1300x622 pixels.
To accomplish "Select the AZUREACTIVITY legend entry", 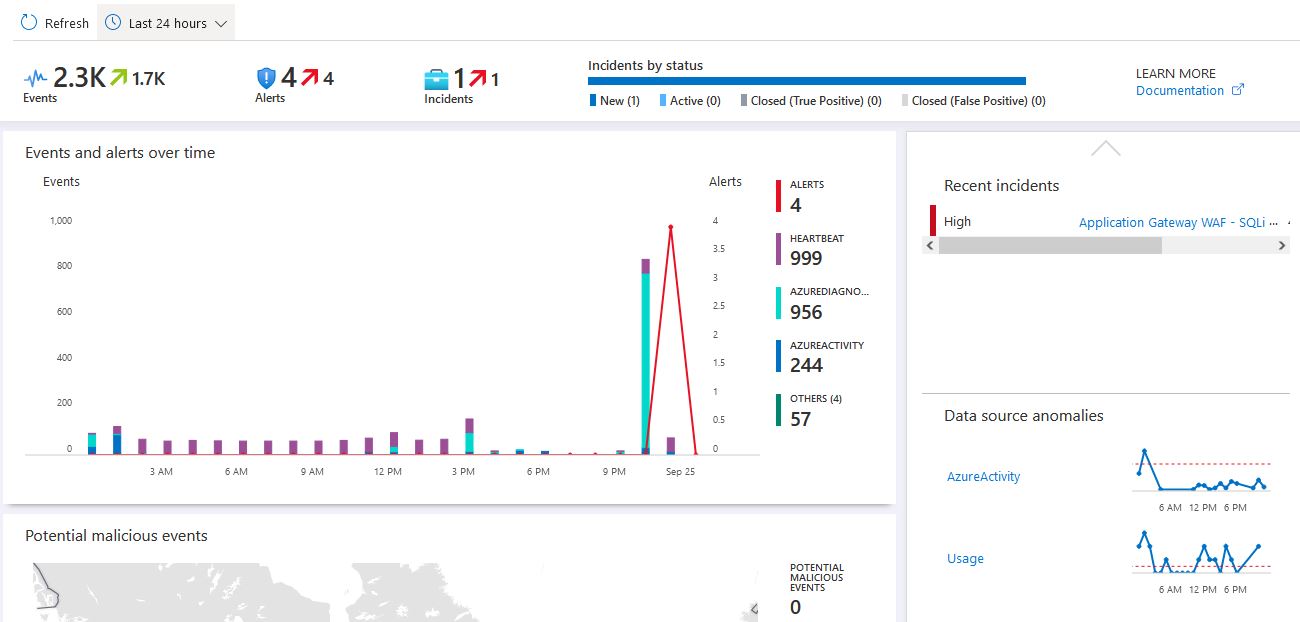I will [x=826, y=356].
